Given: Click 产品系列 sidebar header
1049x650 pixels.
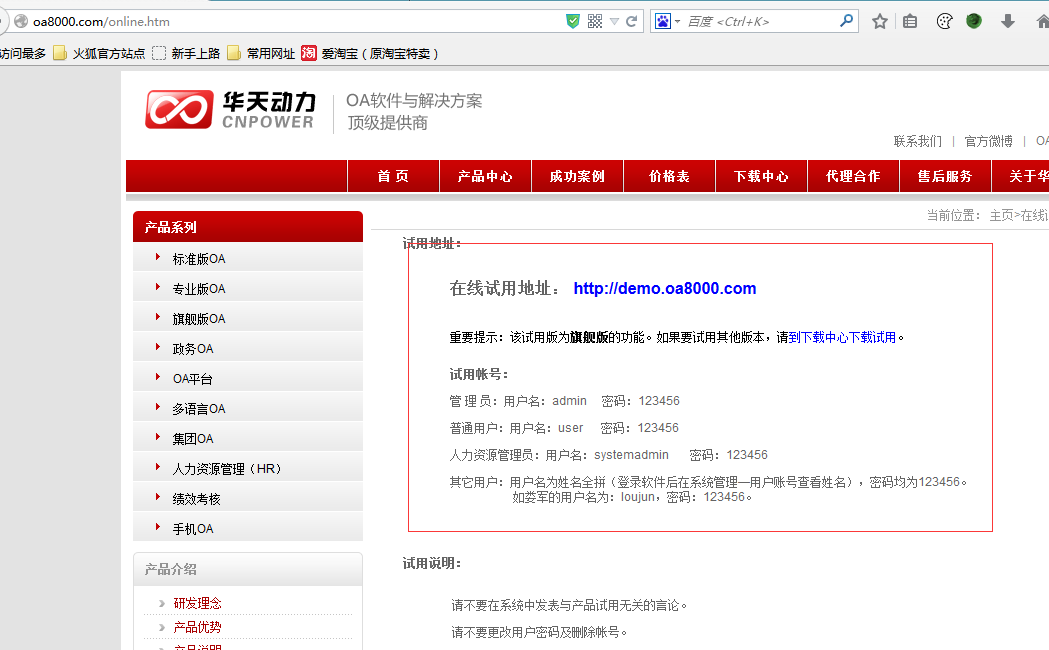Looking at the screenshot, I should pyautogui.click(x=248, y=227).
